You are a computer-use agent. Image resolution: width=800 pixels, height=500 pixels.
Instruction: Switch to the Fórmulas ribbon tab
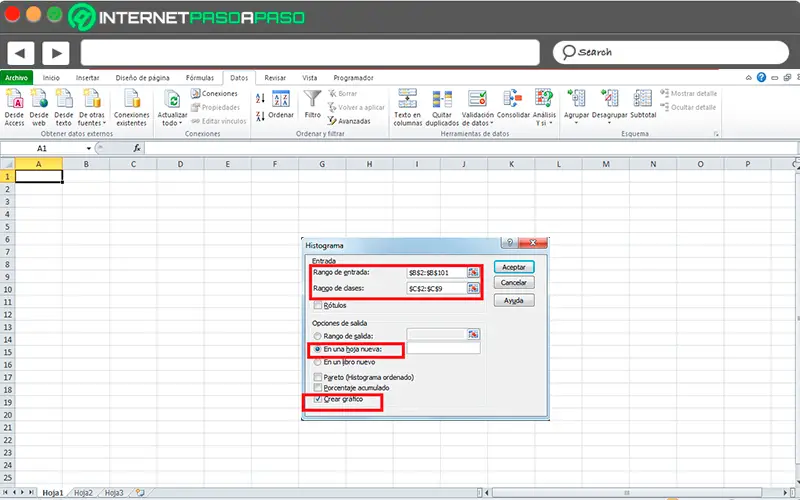[199, 78]
